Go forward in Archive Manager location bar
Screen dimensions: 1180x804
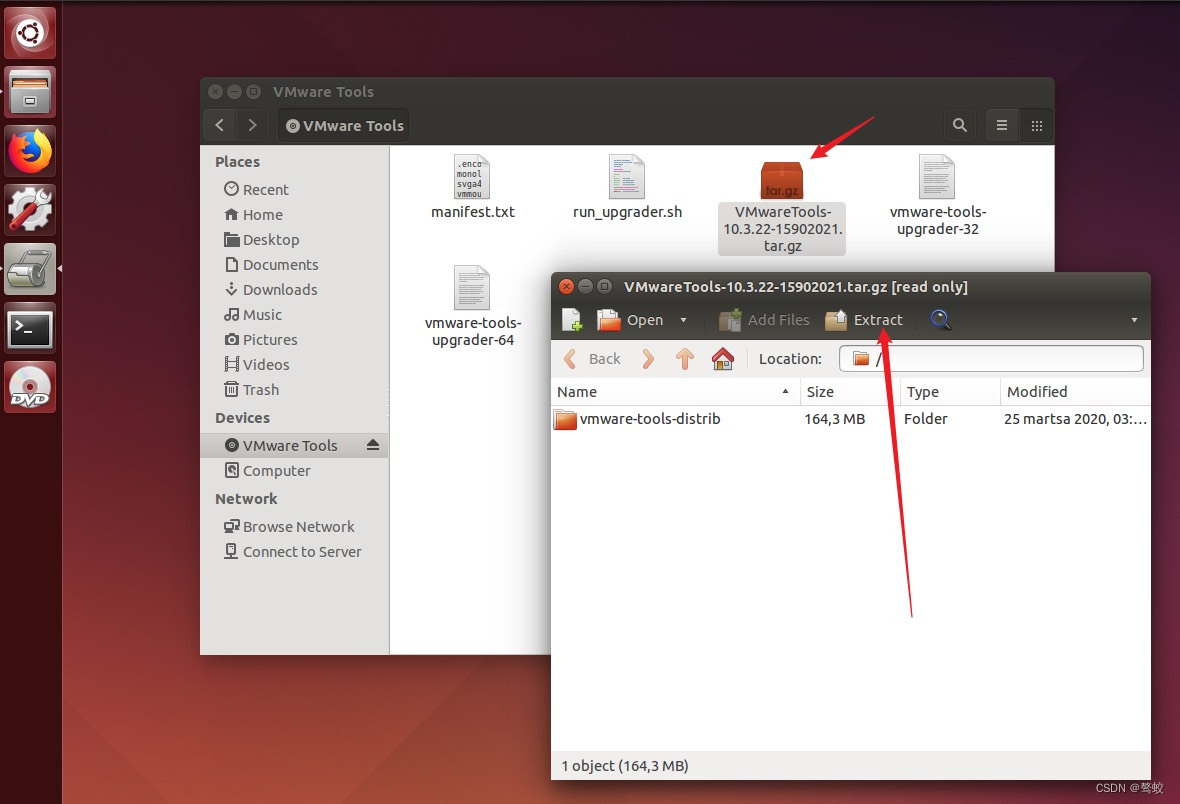pos(648,359)
